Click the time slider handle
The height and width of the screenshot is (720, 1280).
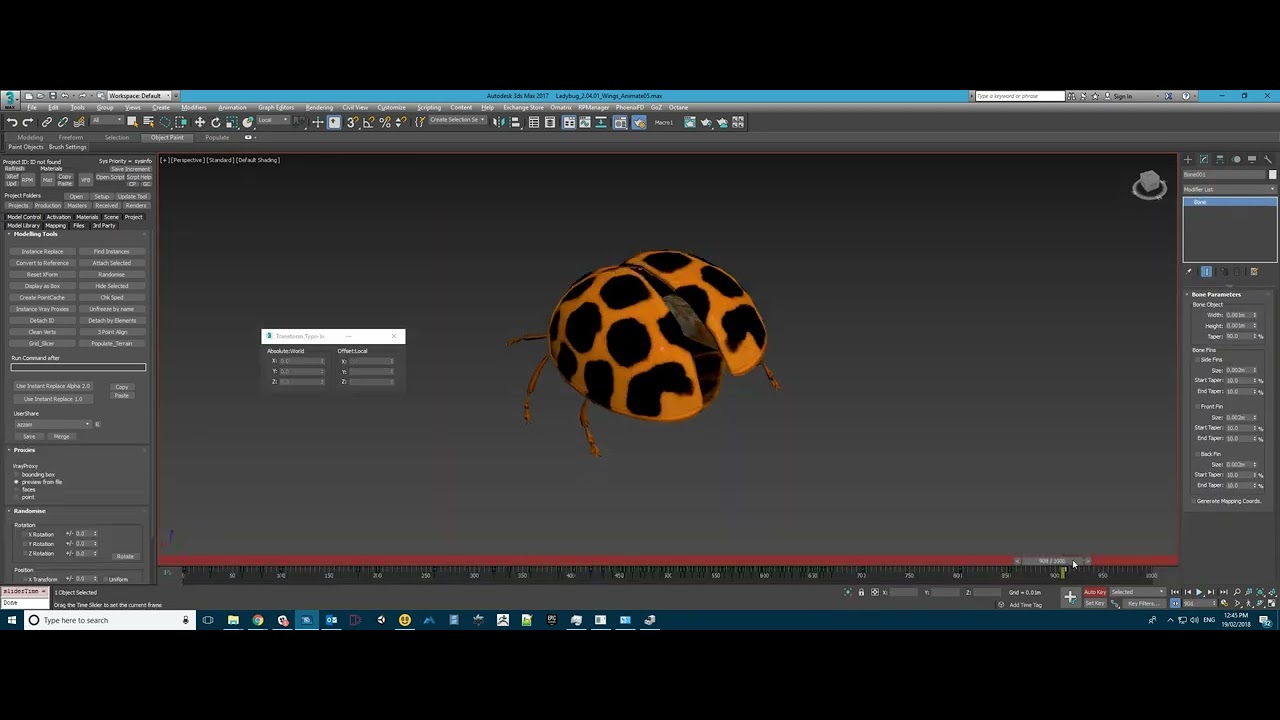point(1052,561)
